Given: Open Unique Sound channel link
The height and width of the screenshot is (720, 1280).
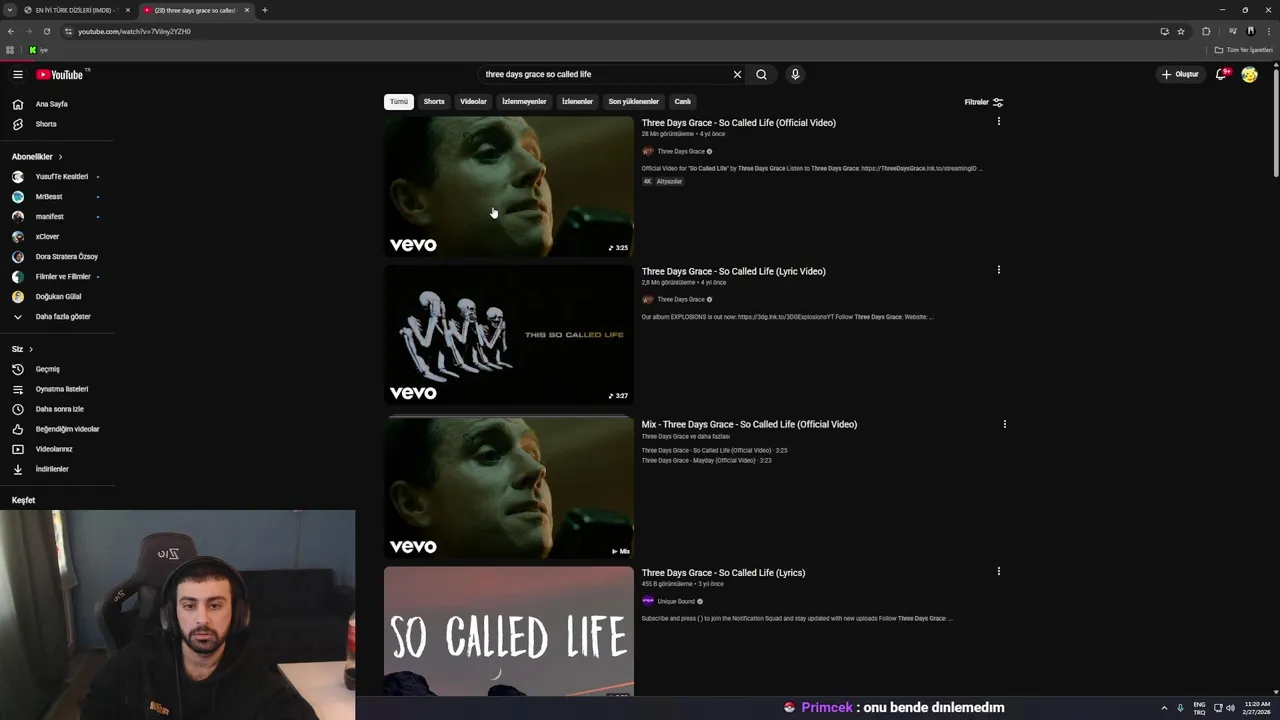Looking at the screenshot, I should coord(676,601).
